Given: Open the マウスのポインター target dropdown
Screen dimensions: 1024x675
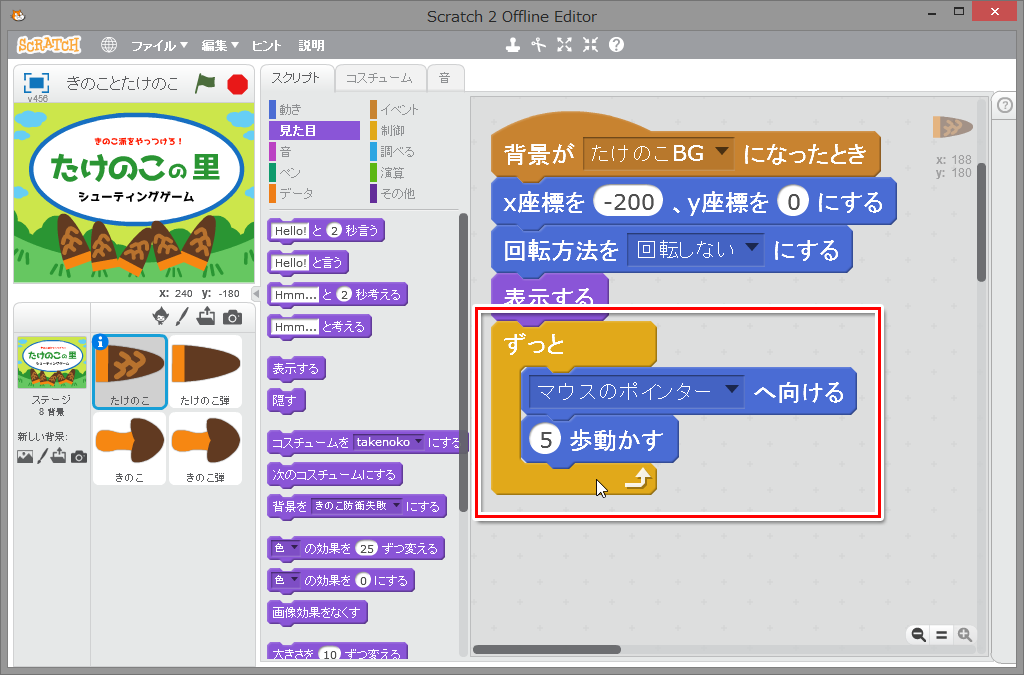Looking at the screenshot, I should click(x=636, y=392).
